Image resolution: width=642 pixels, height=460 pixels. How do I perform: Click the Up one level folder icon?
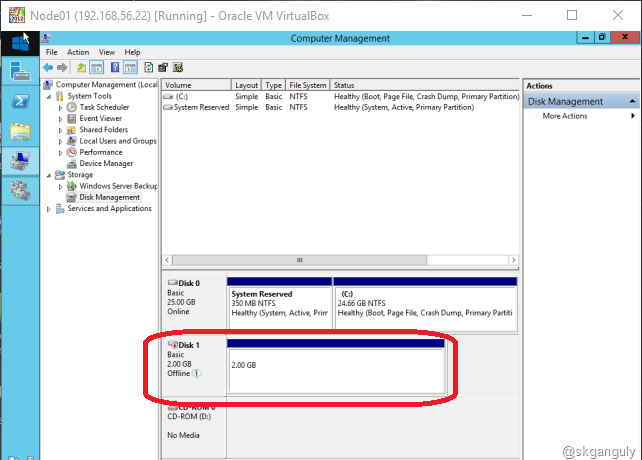81,67
